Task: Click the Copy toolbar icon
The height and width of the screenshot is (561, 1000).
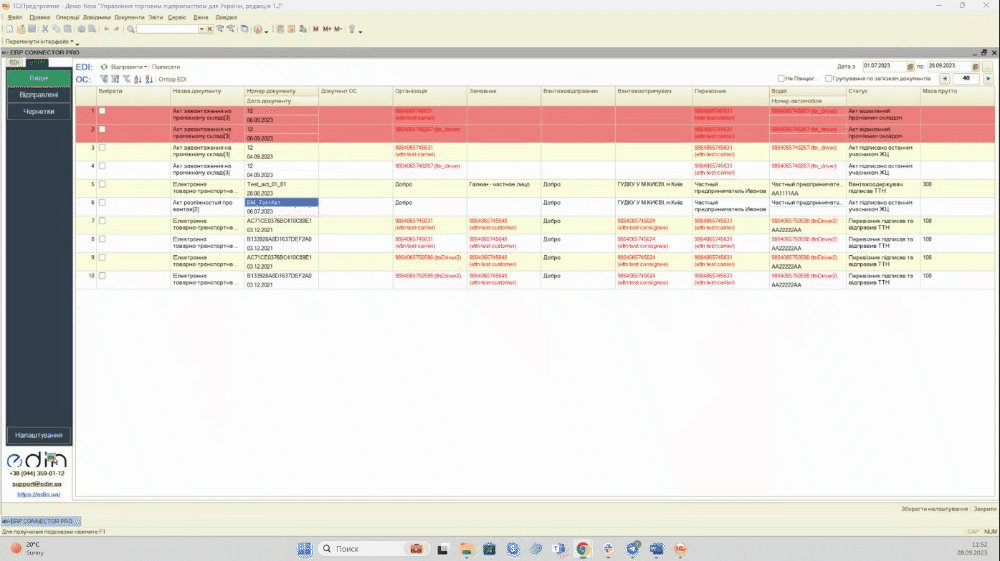Action: coord(57,29)
